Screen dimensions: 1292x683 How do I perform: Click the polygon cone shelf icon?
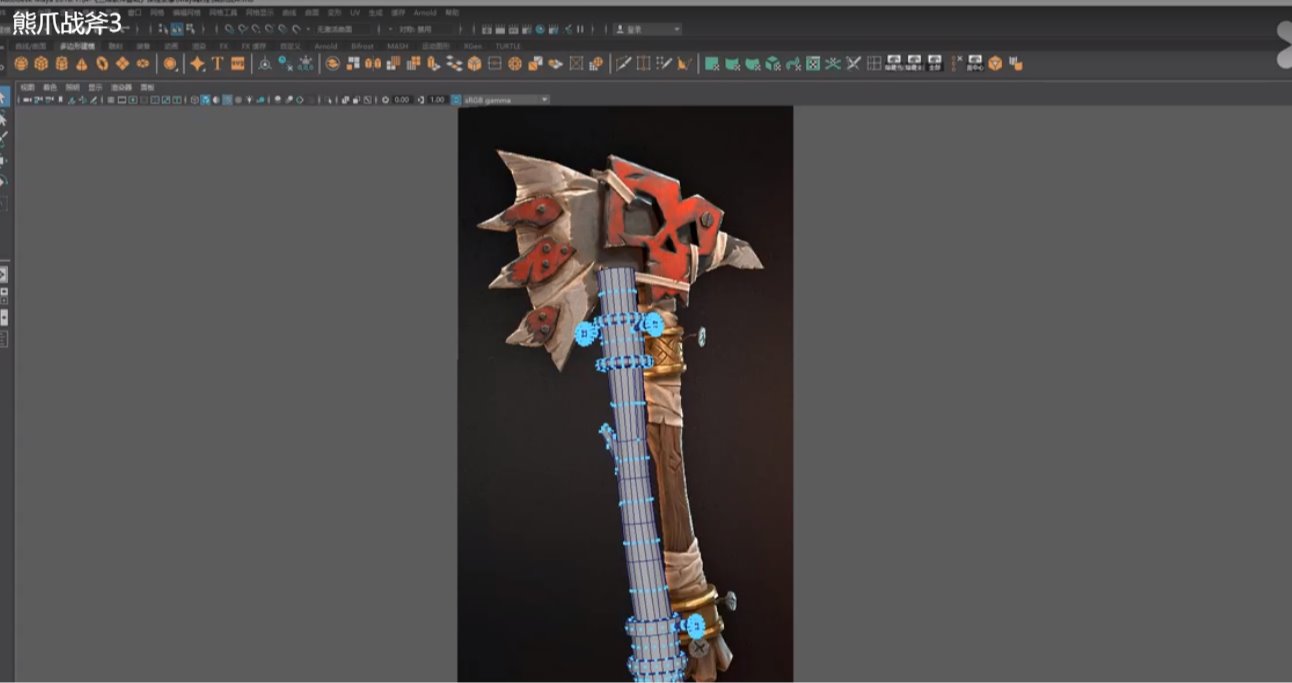(x=82, y=64)
